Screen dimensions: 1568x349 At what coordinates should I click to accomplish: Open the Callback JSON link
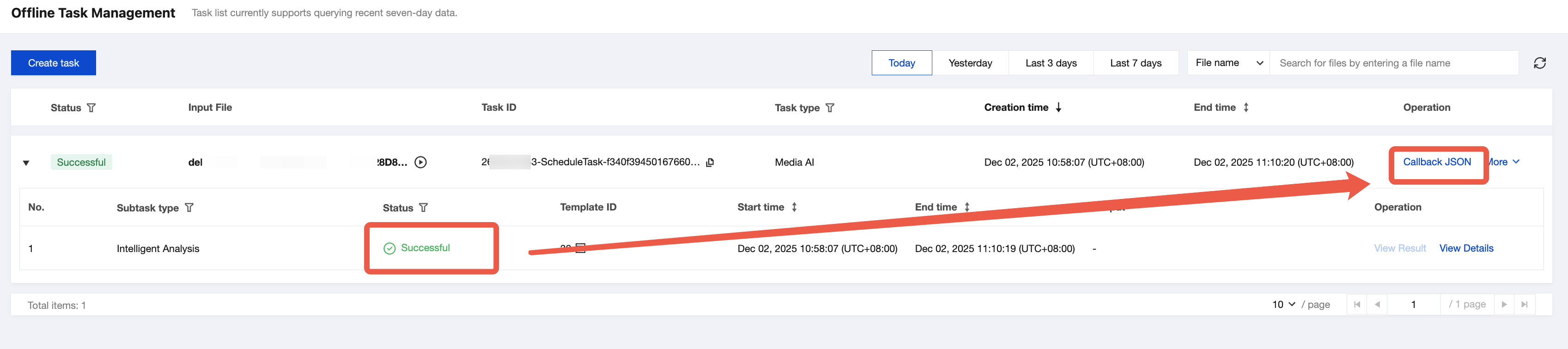[x=1436, y=162]
